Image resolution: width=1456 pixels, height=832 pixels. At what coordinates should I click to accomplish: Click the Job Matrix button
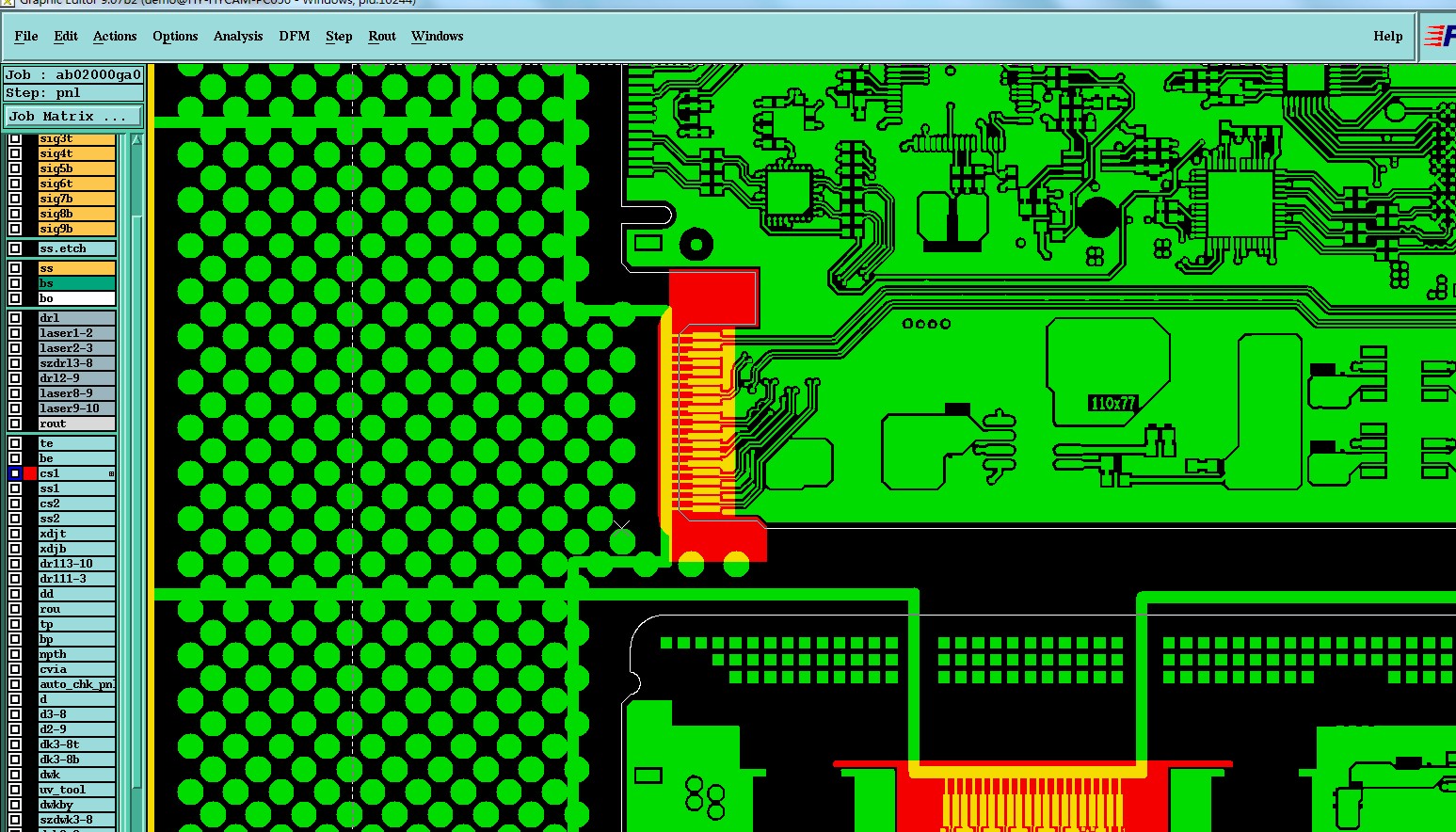tap(73, 116)
